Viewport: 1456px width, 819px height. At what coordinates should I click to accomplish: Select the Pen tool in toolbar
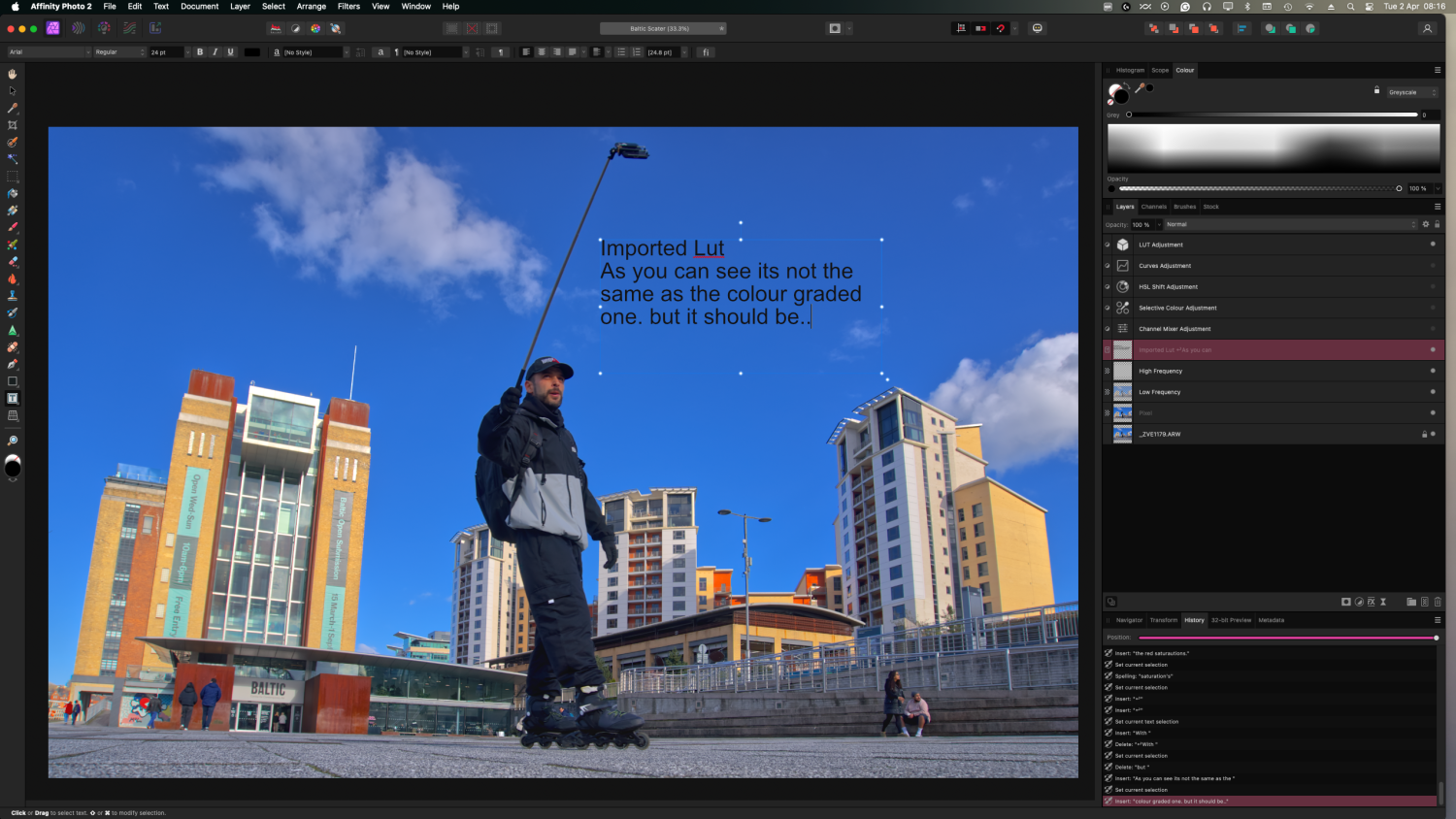(13, 365)
